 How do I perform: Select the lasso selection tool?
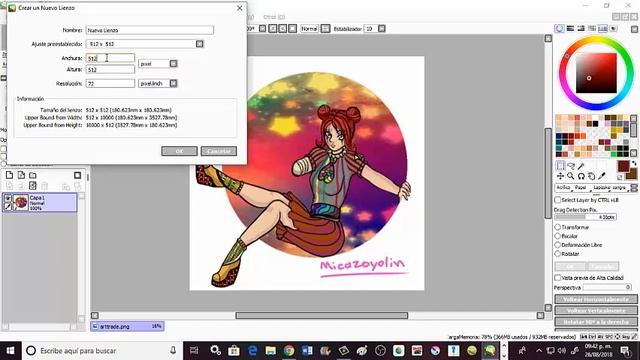click(571, 166)
